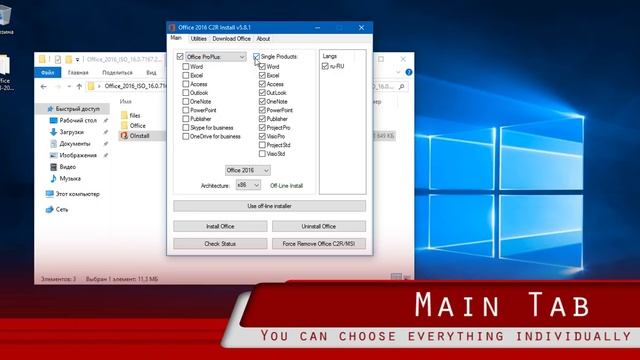This screenshot has height=360, width=640.
Task: Check OneDrive for business checkbox
Action: click(x=186, y=136)
